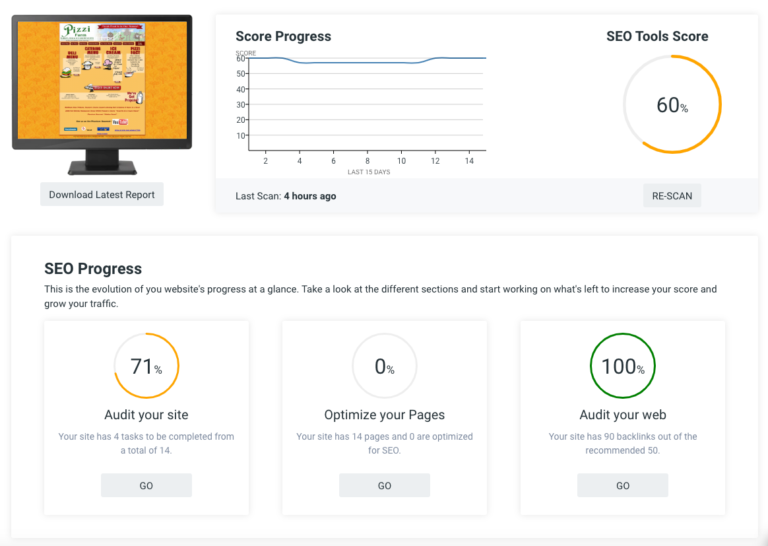
Task: Open the website preview on the monitor
Action: (102, 80)
